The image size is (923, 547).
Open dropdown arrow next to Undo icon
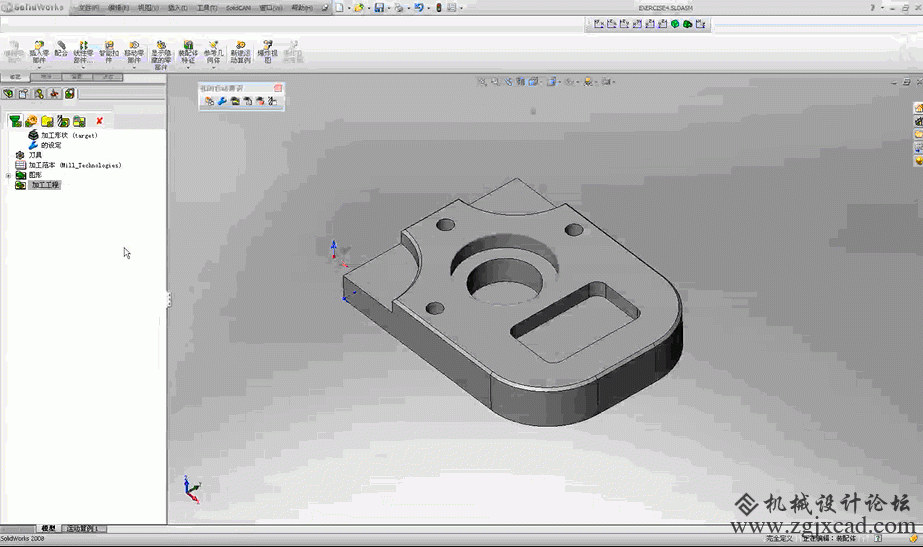428,8
